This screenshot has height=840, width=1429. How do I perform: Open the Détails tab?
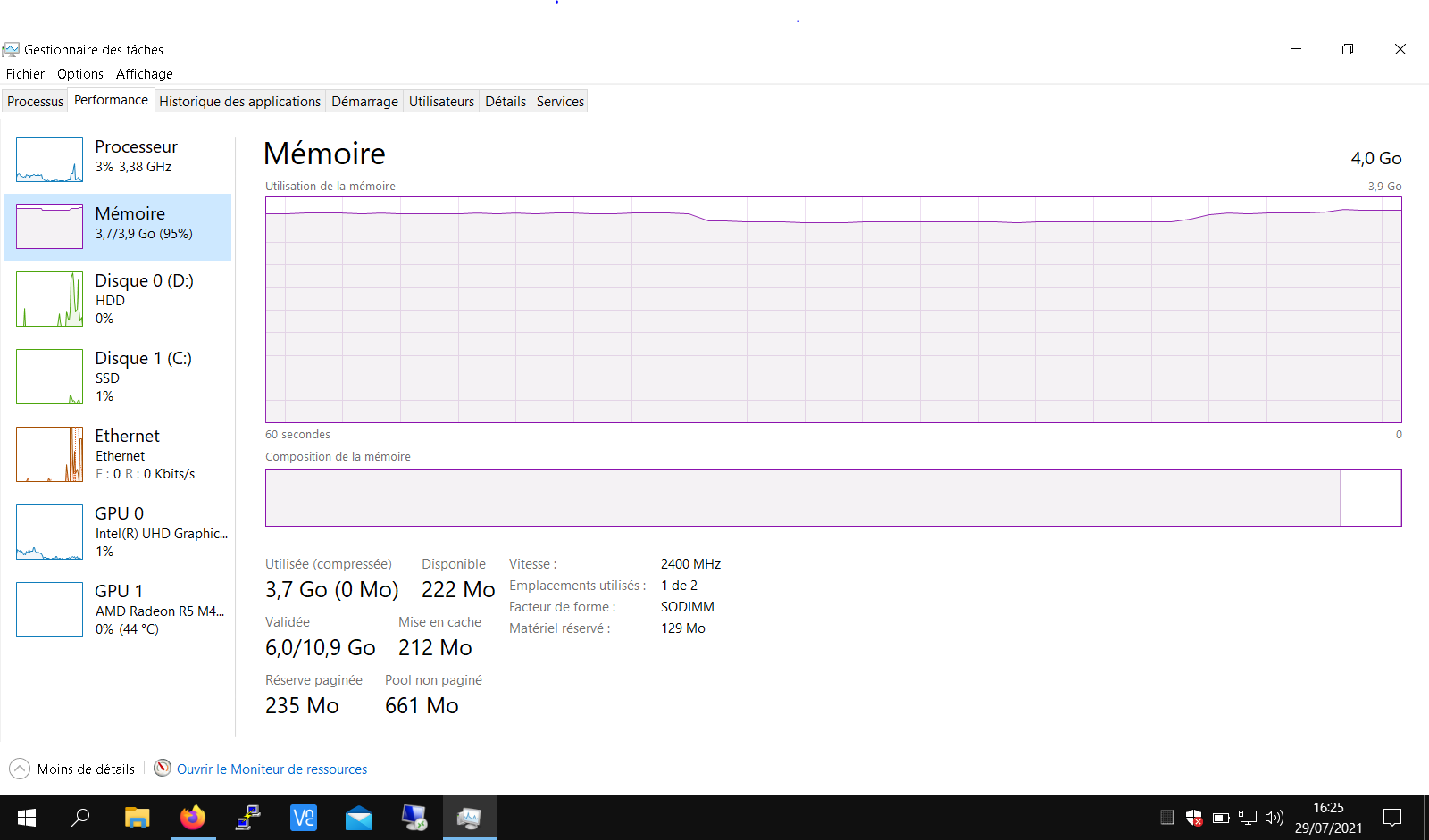(x=506, y=102)
